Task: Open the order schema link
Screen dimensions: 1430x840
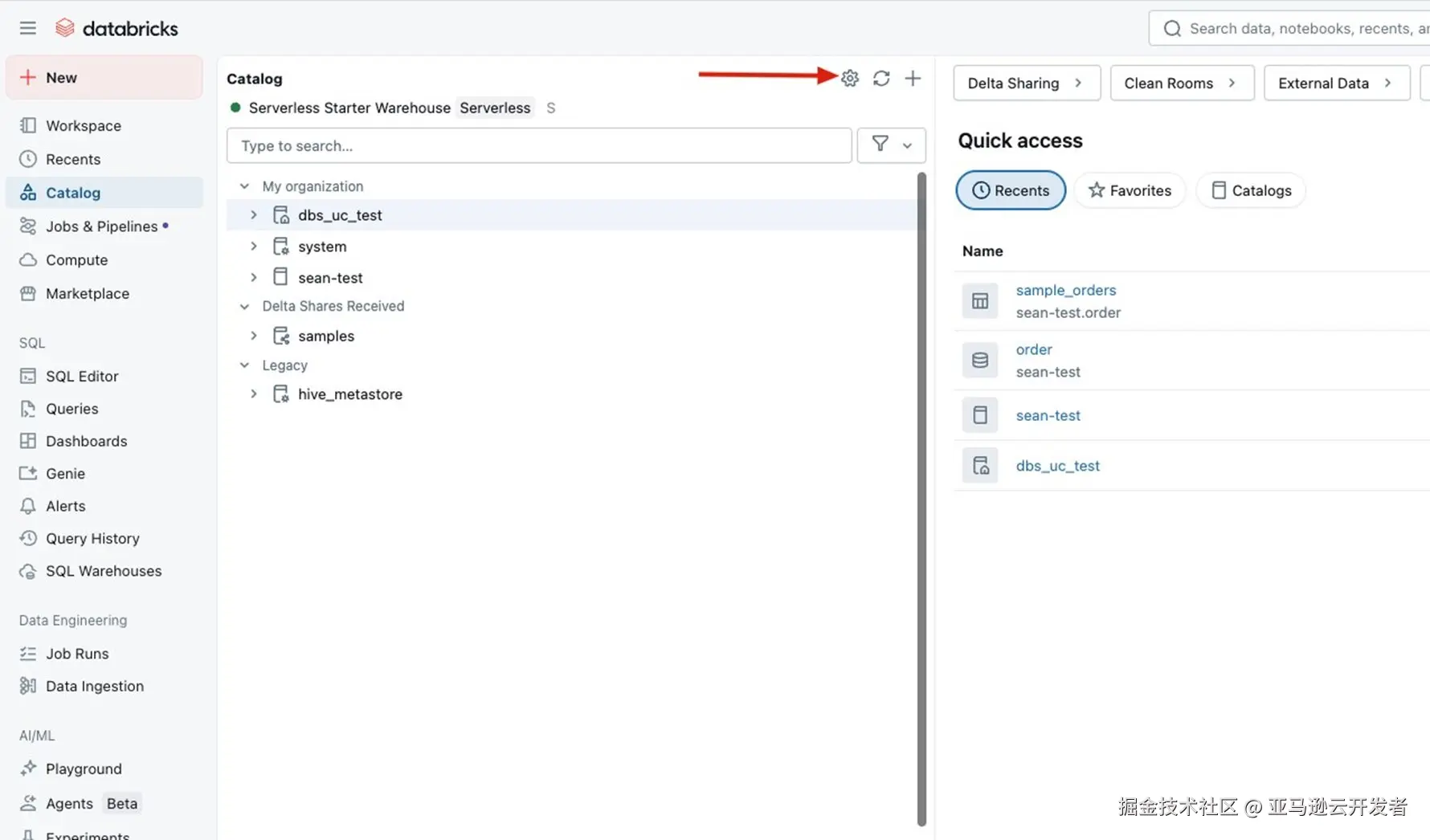Action: (x=1034, y=349)
